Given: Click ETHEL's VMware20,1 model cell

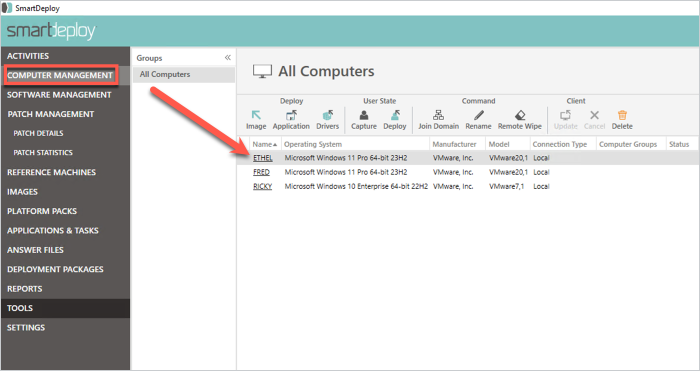Looking at the screenshot, I should [508, 158].
